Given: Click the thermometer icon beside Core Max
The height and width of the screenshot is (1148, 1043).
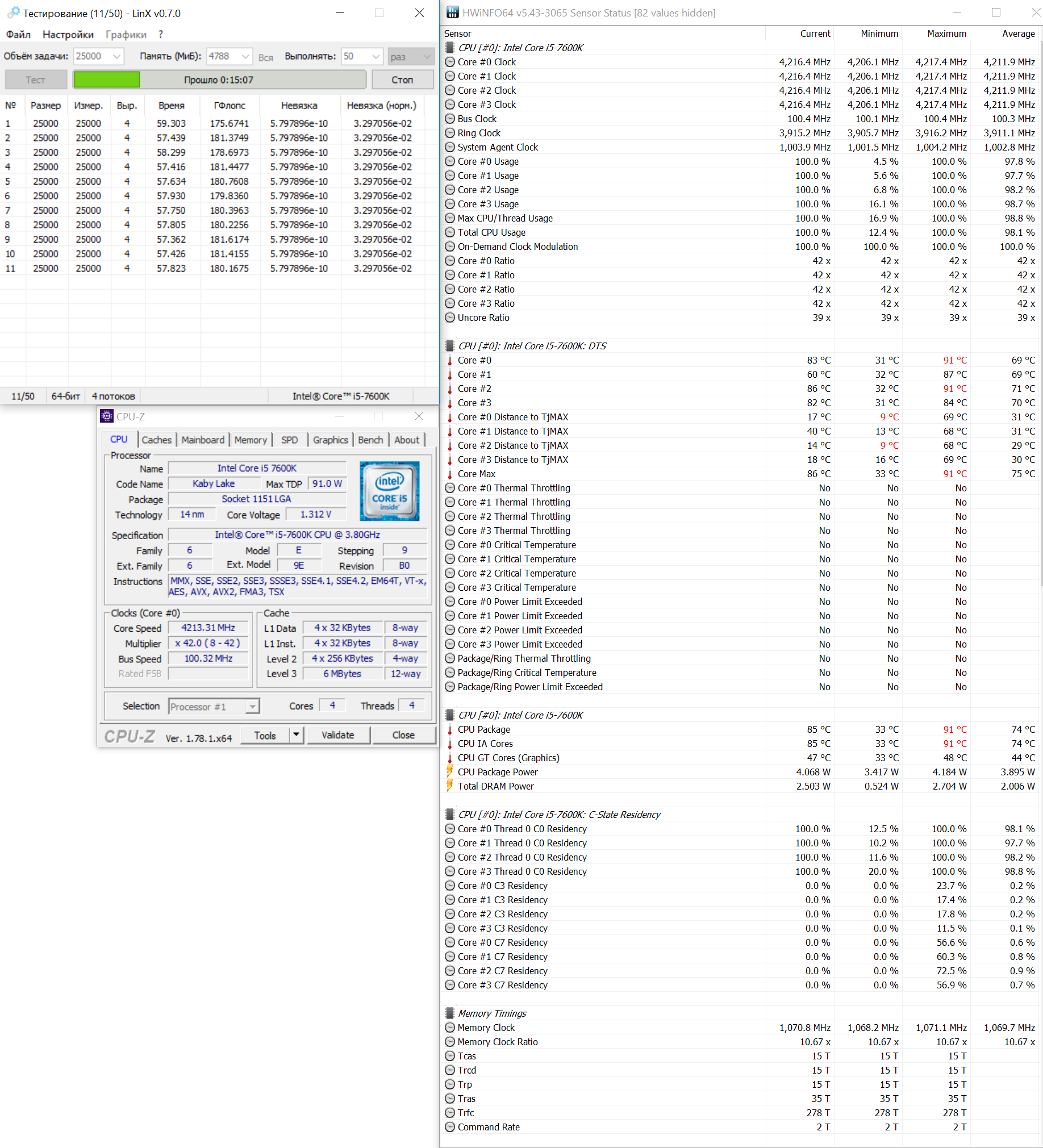Looking at the screenshot, I should [x=450, y=474].
